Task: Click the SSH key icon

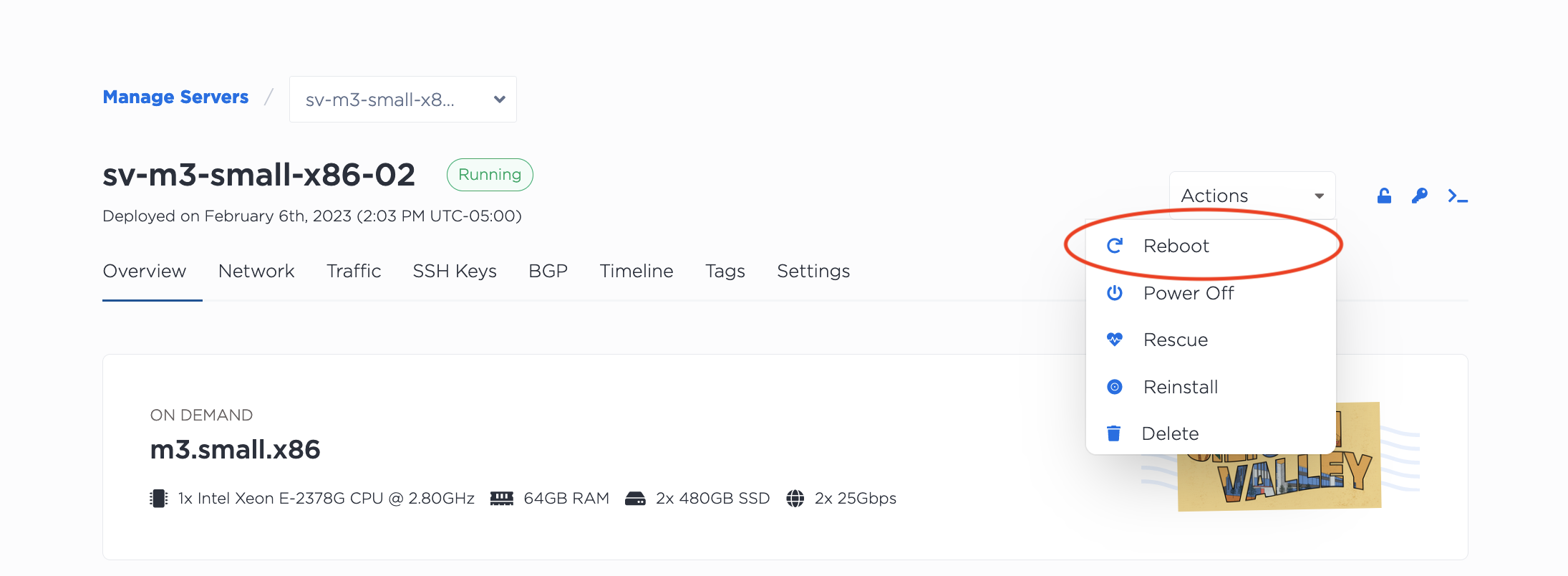Action: pos(1419,196)
